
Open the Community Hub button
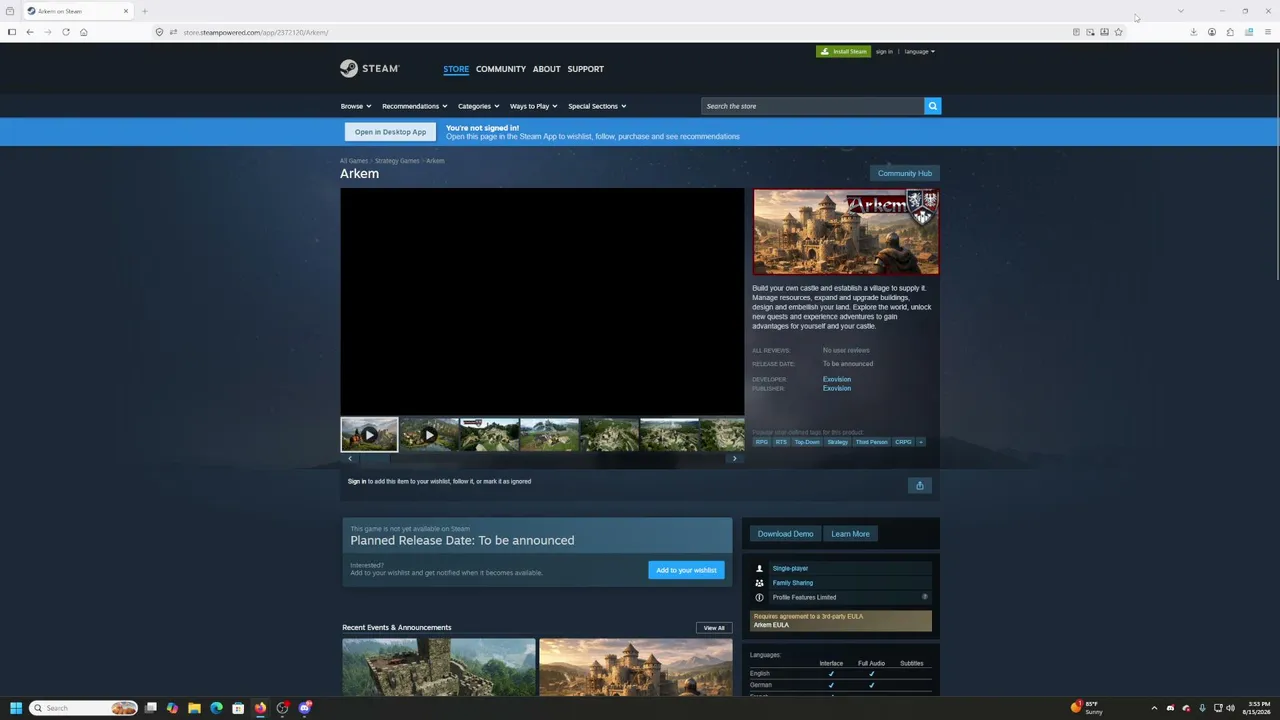coord(905,173)
